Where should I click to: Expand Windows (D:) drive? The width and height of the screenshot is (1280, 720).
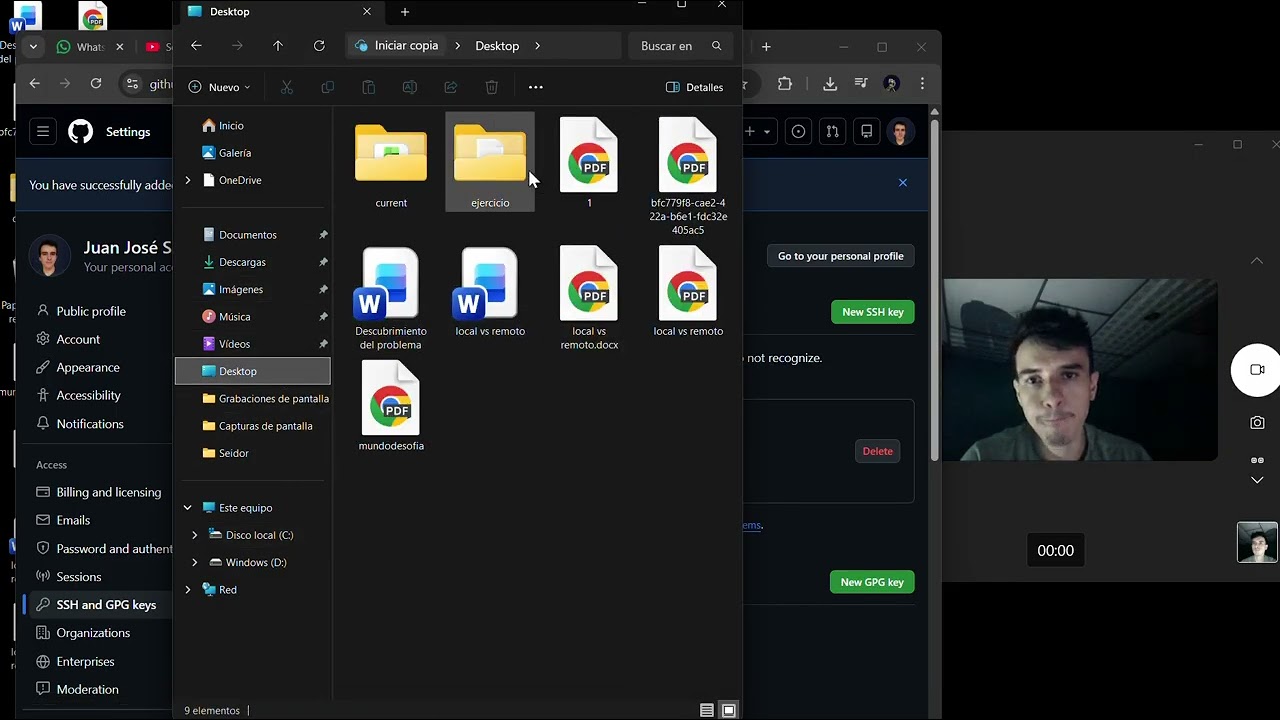pyautogui.click(x=195, y=562)
